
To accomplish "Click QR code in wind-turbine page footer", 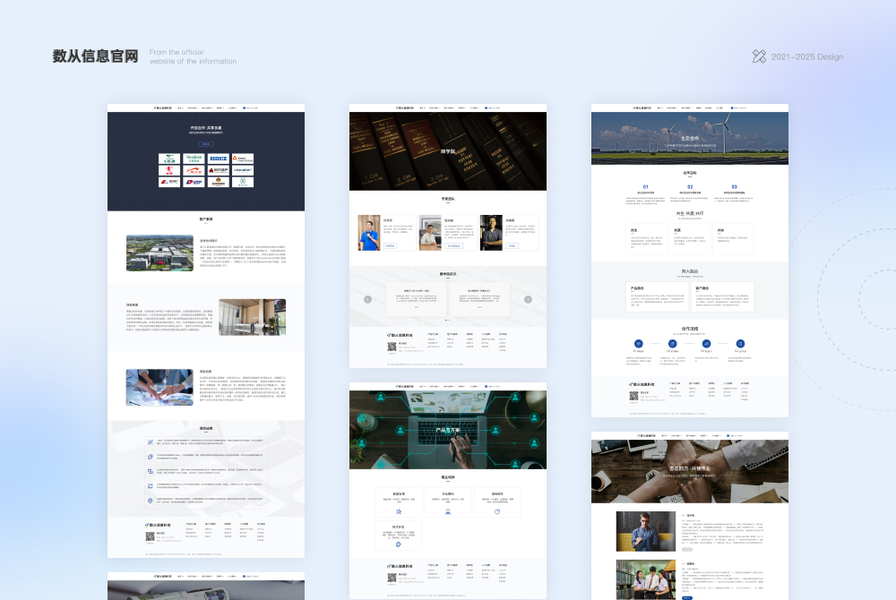I will pyautogui.click(x=634, y=395).
